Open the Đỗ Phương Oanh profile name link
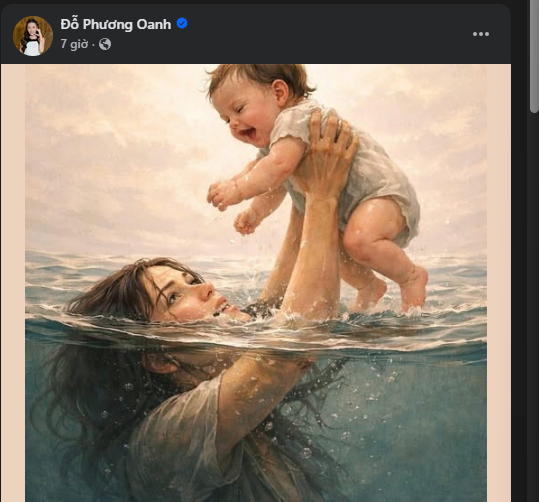This screenshot has width=539, height=502. (x=116, y=24)
